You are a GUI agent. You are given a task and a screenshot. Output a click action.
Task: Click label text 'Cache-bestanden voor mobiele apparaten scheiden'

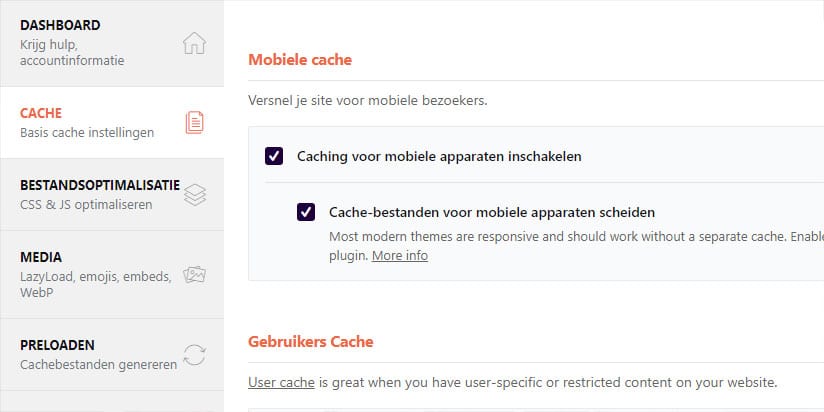click(x=492, y=212)
